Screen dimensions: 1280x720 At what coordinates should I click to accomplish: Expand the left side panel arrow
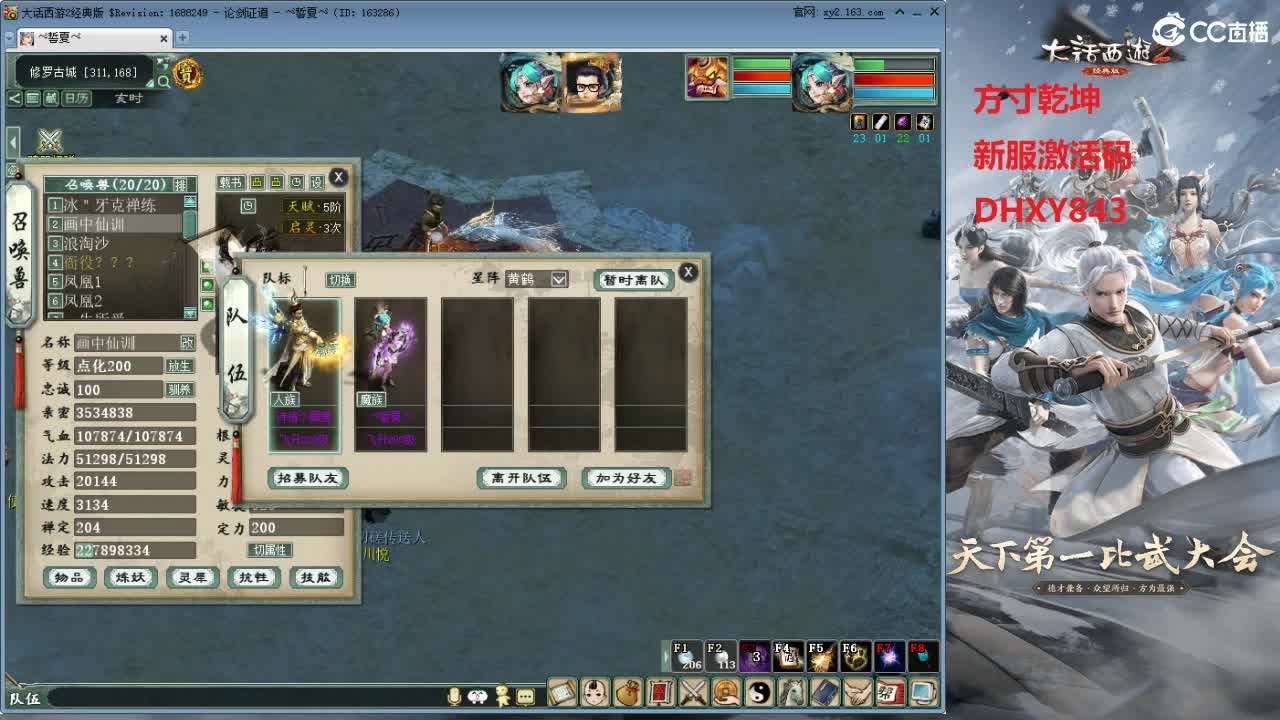coord(13,142)
